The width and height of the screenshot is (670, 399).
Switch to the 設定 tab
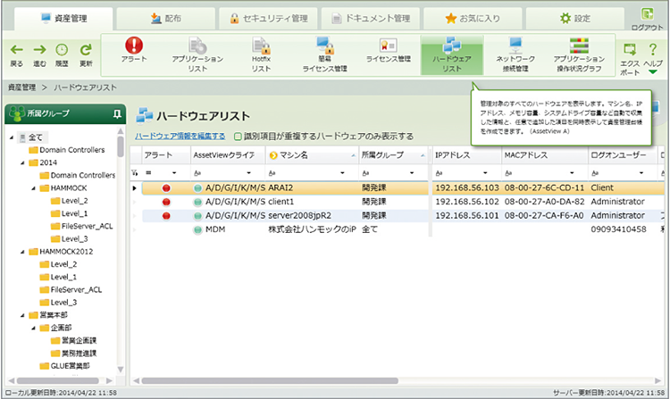[x=575, y=18]
